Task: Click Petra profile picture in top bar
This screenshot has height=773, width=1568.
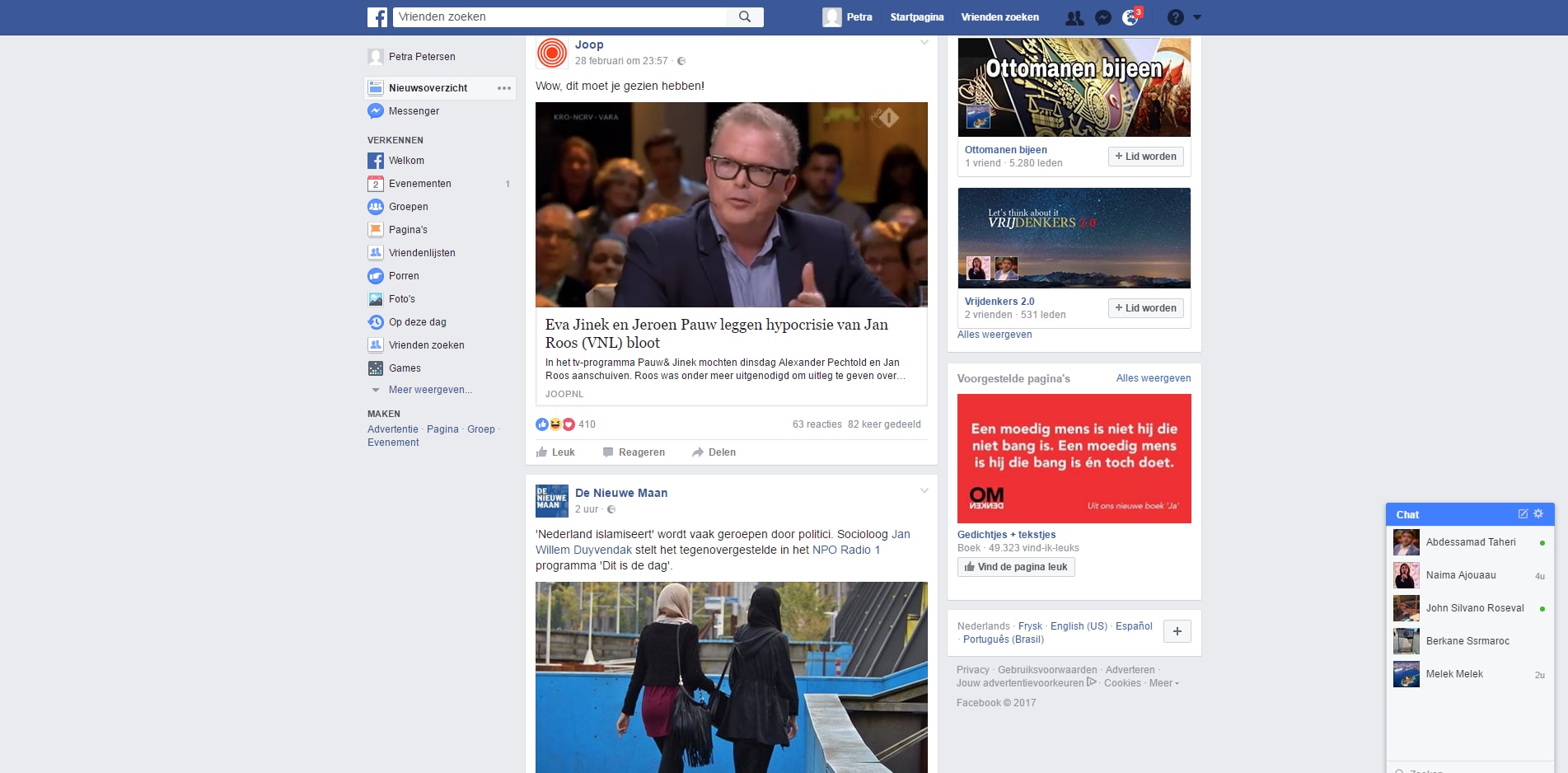Action: tap(832, 17)
